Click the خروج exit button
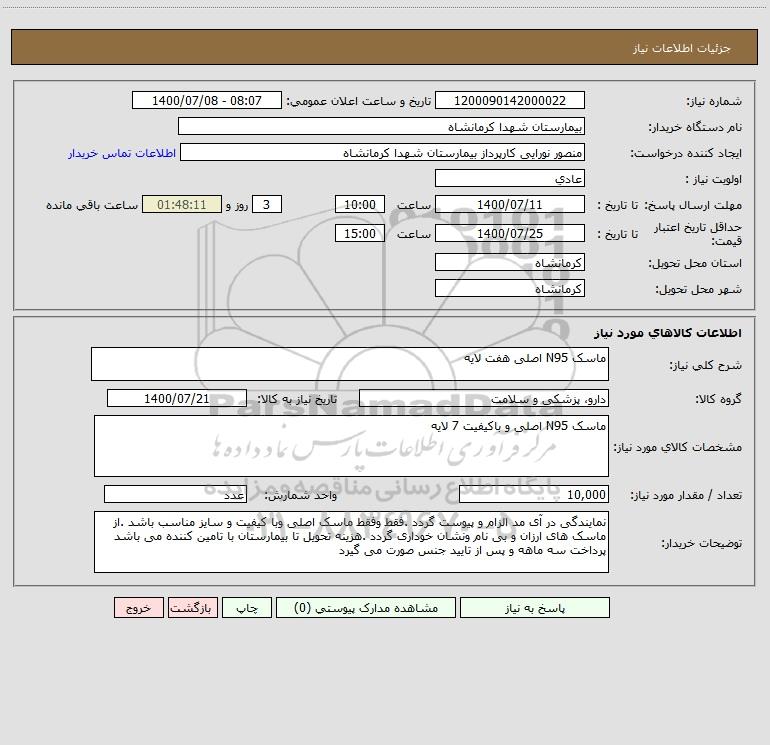Screen dimensions: 770x745 pyautogui.click(x=138, y=608)
